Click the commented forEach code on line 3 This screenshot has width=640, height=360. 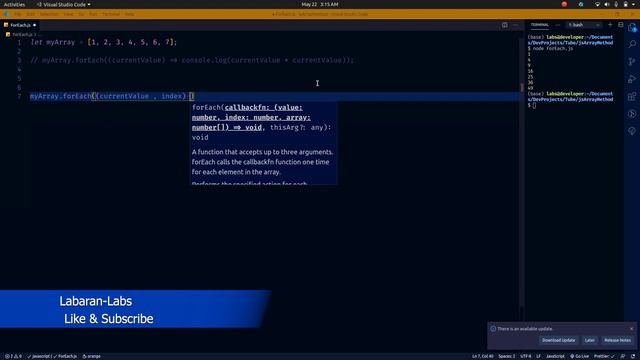point(192,60)
